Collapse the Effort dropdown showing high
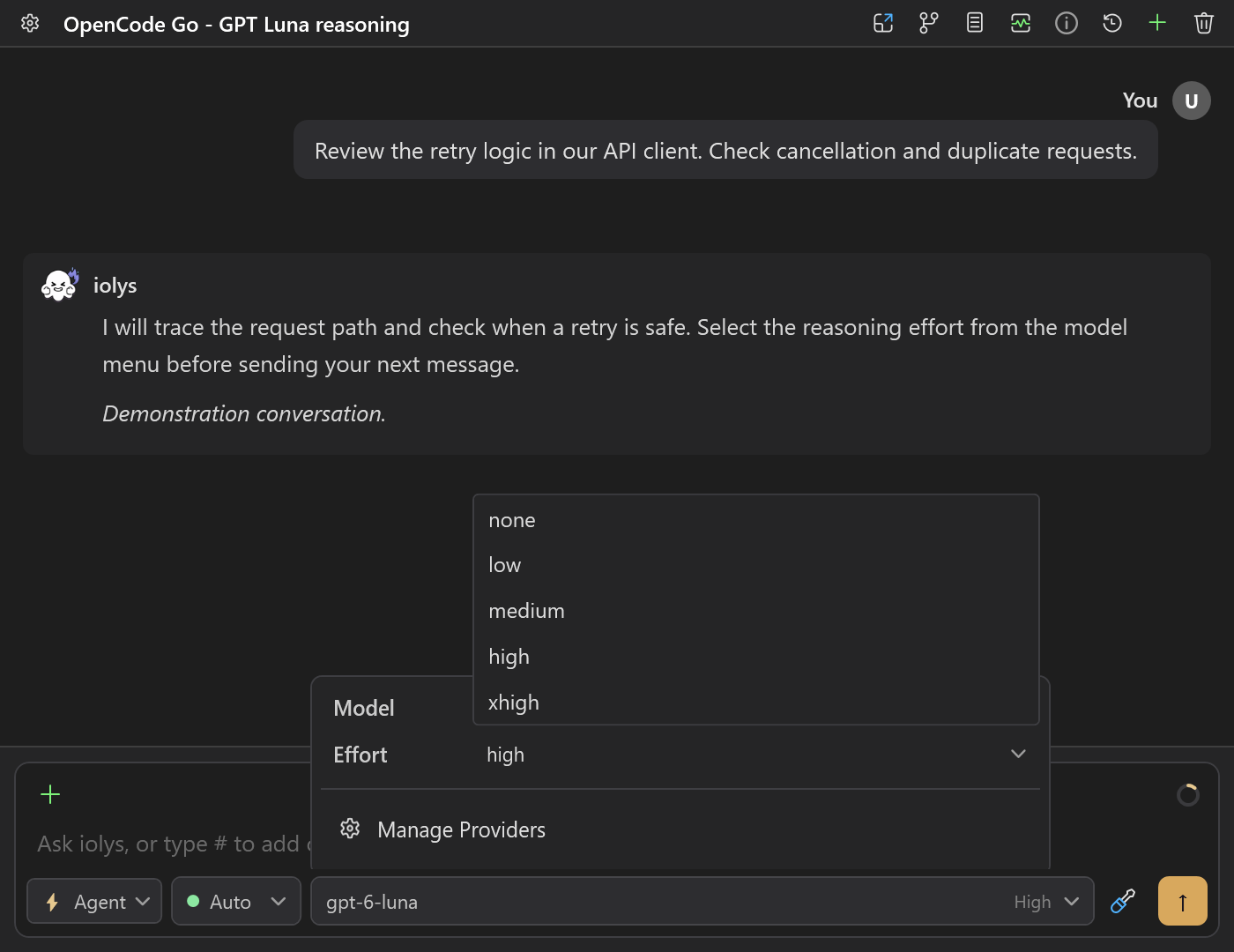This screenshot has height=952, width=1234. tap(756, 755)
